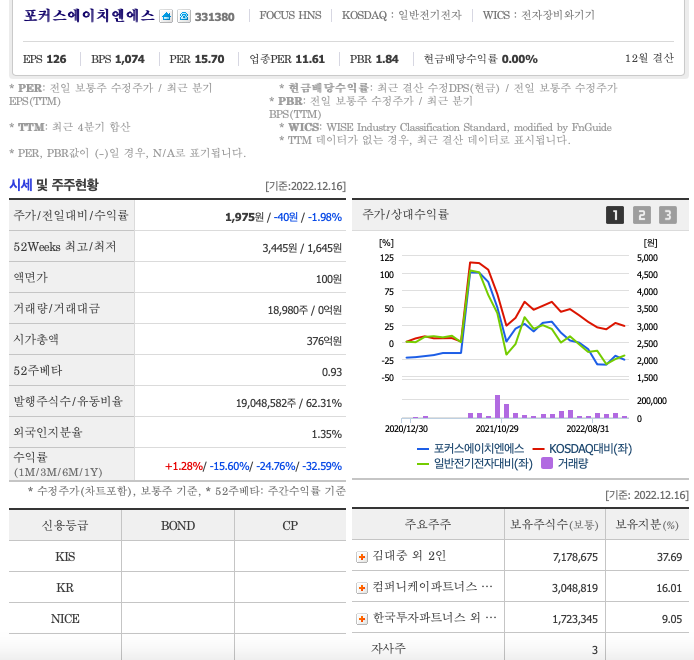Viewport: 694px width, 660px height.
Task: Click the shareholding count 7,178,675
Action: click(x=575, y=557)
